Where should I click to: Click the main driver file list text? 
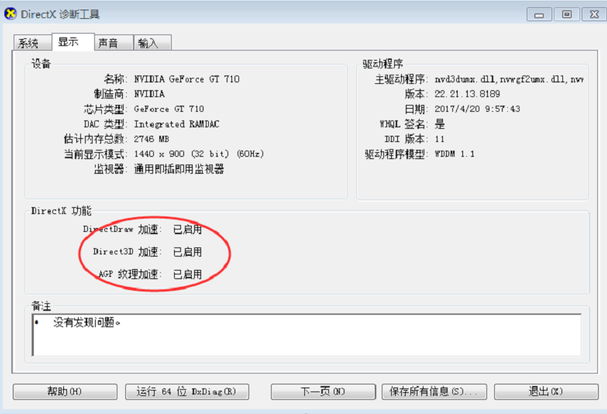point(509,79)
